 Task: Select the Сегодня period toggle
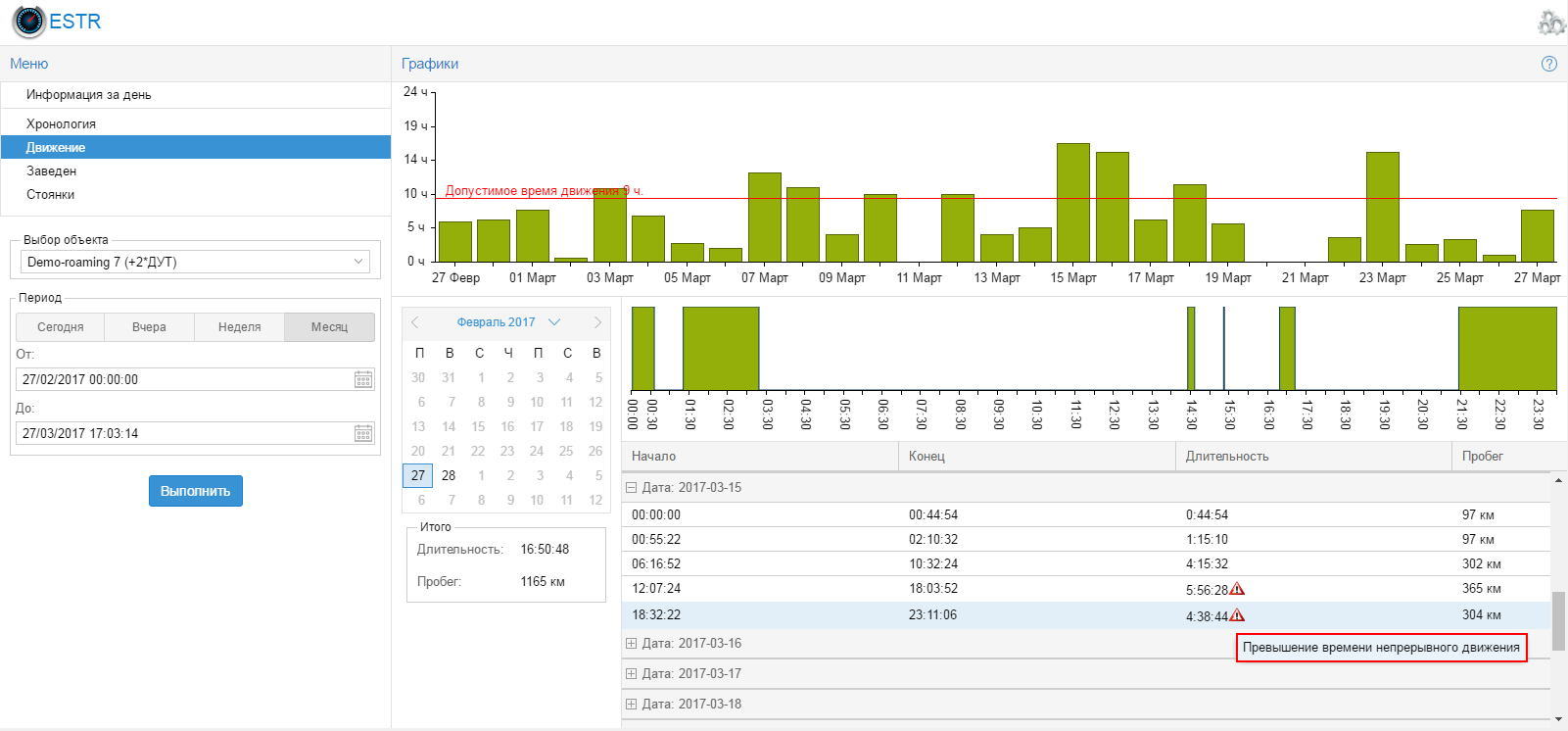[x=61, y=327]
